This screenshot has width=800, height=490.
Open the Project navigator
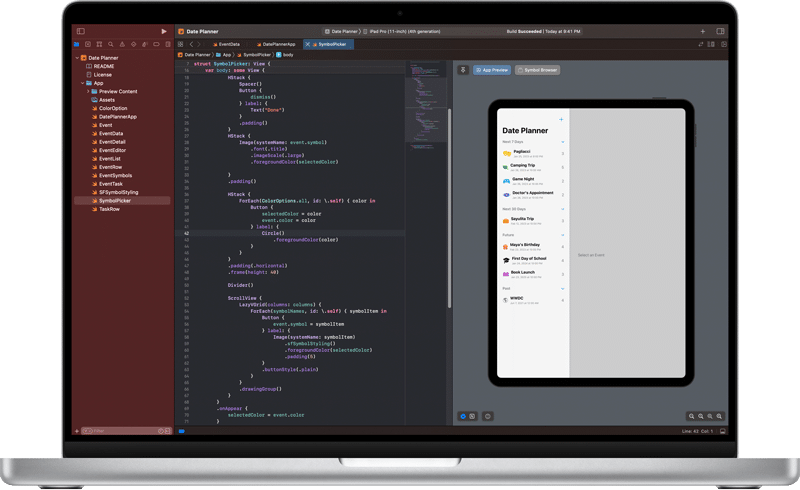point(77,44)
